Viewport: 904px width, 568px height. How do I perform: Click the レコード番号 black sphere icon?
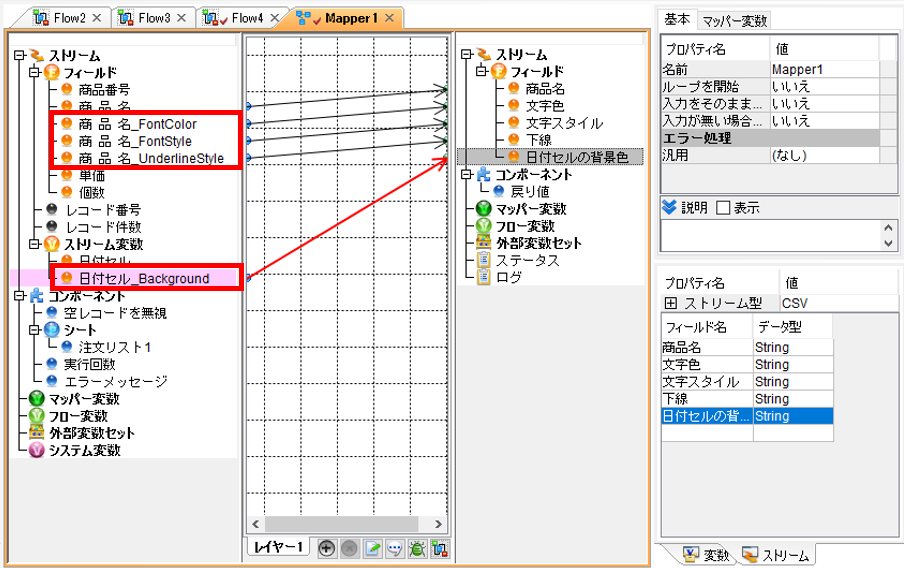[x=52, y=209]
